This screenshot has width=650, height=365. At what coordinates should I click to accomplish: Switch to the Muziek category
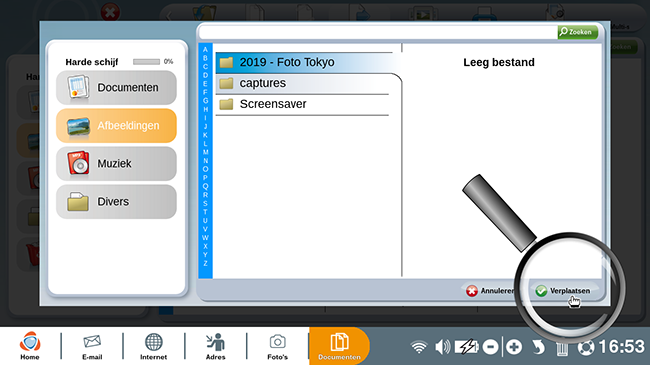click(x=116, y=163)
